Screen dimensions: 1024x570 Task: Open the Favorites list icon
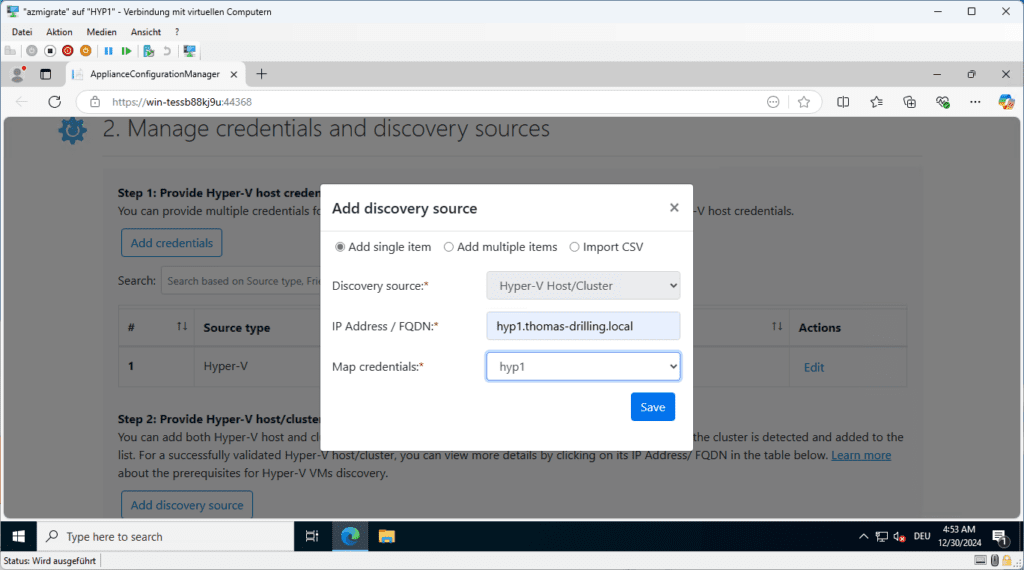click(x=876, y=102)
